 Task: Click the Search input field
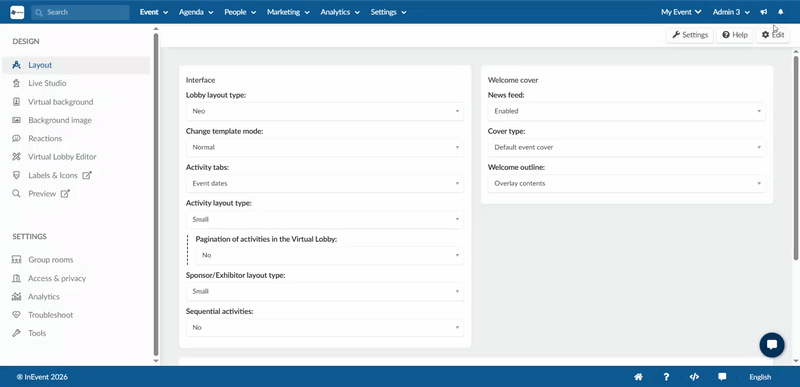80,12
